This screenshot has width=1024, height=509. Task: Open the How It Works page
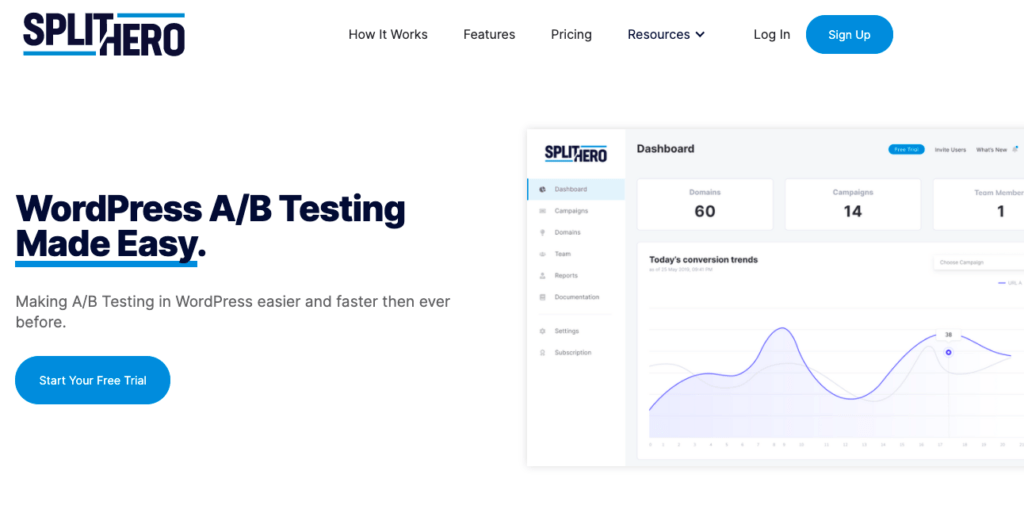(x=388, y=35)
